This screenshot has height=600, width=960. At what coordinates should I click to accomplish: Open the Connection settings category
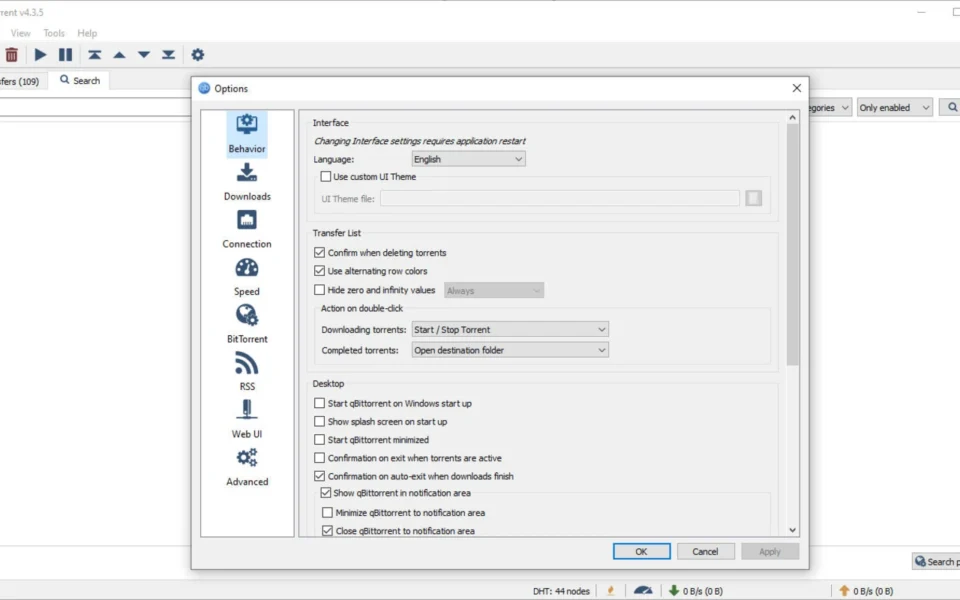pos(247,230)
